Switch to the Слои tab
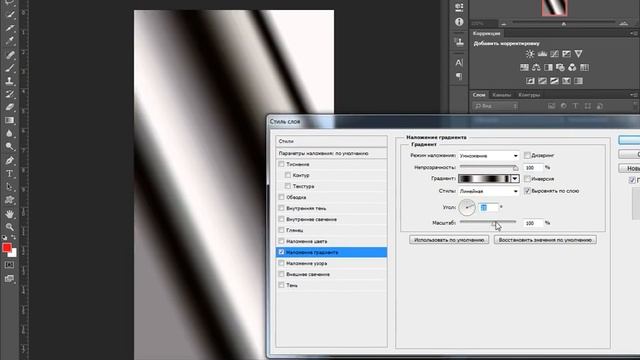Image resolution: width=640 pixels, height=360 pixels. click(x=479, y=95)
